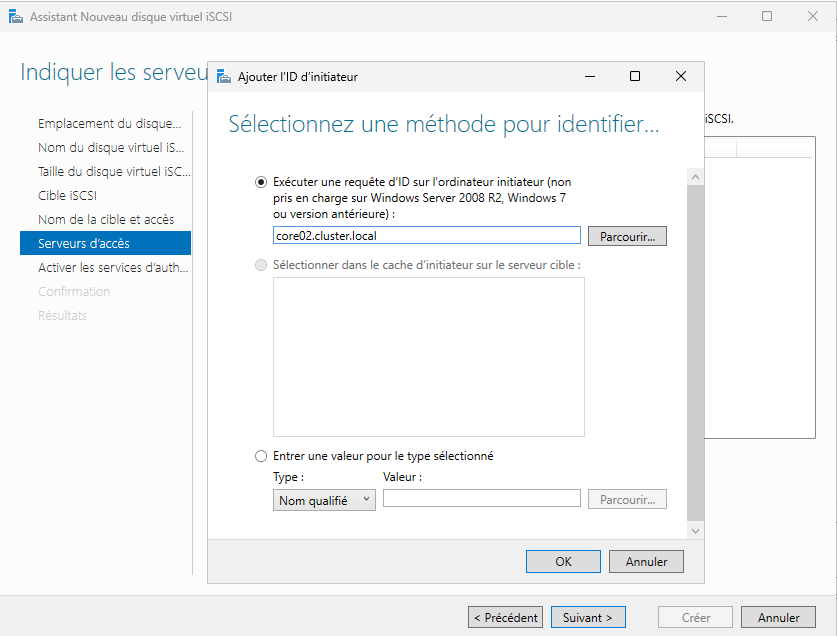
Task: Close the Ajouter l'ID d'initiateur dialog
Action: (x=680, y=76)
